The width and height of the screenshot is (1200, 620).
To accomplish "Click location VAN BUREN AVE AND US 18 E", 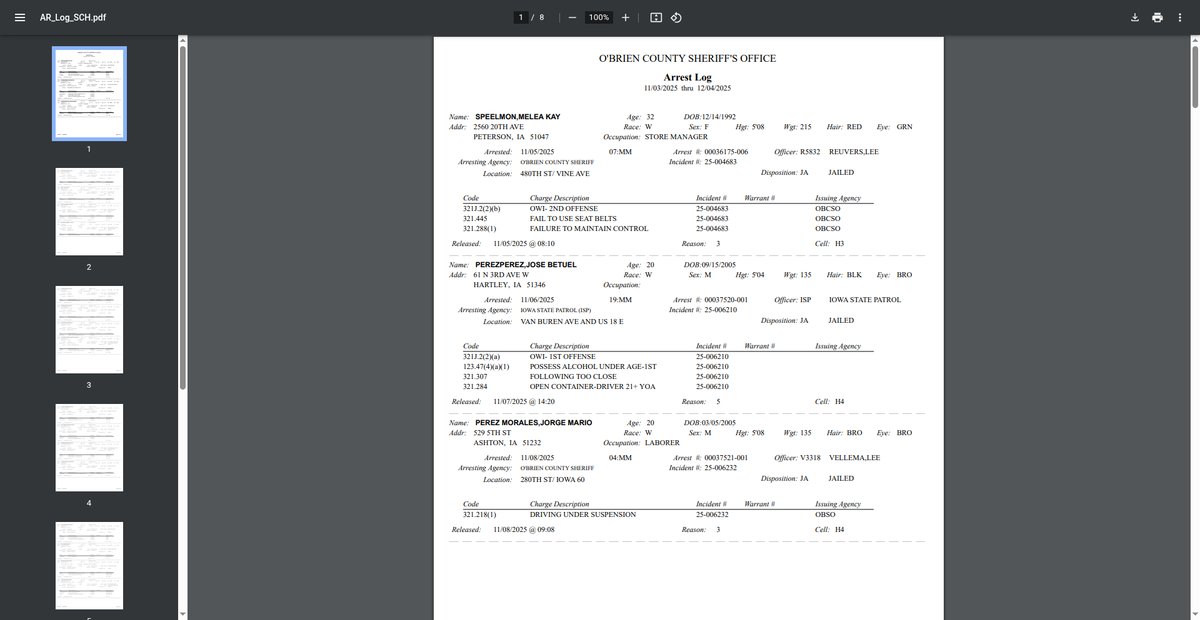I will click(572, 321).
